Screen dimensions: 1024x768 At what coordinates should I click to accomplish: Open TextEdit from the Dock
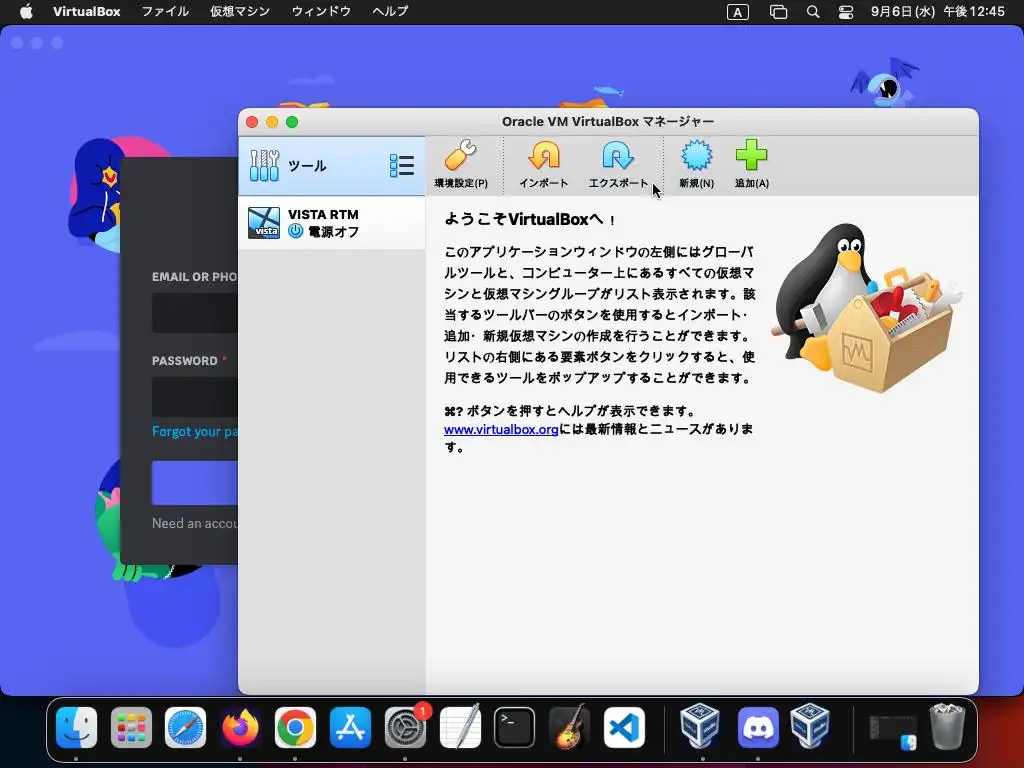[x=460, y=727]
